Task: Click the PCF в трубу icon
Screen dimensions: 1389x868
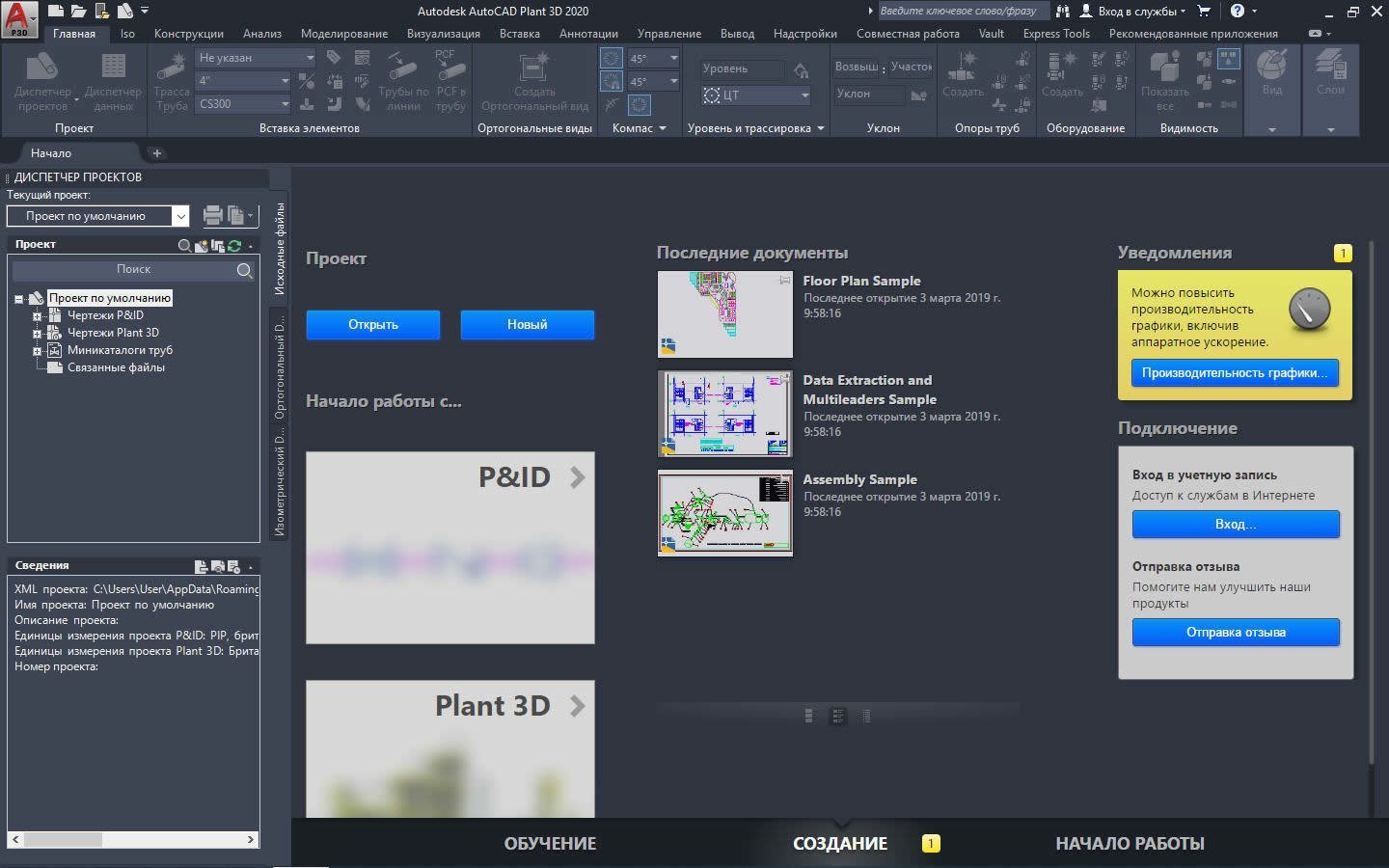Action: point(450,81)
